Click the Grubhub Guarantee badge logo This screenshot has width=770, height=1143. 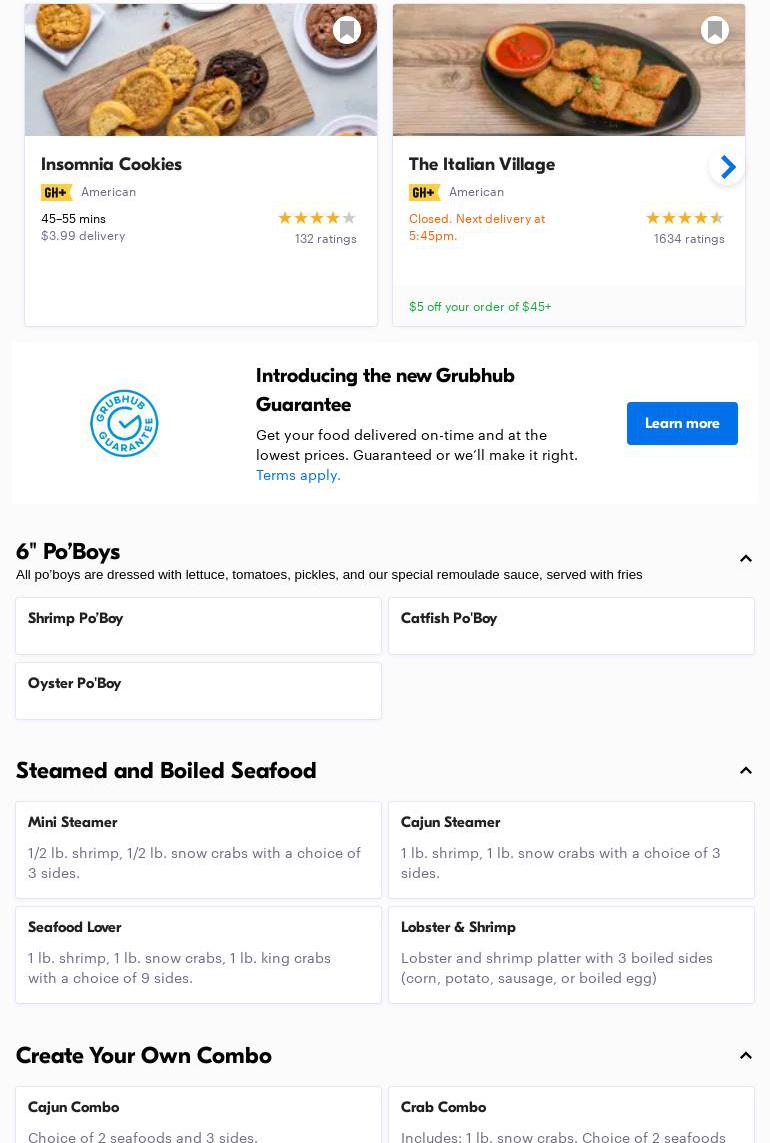point(124,423)
